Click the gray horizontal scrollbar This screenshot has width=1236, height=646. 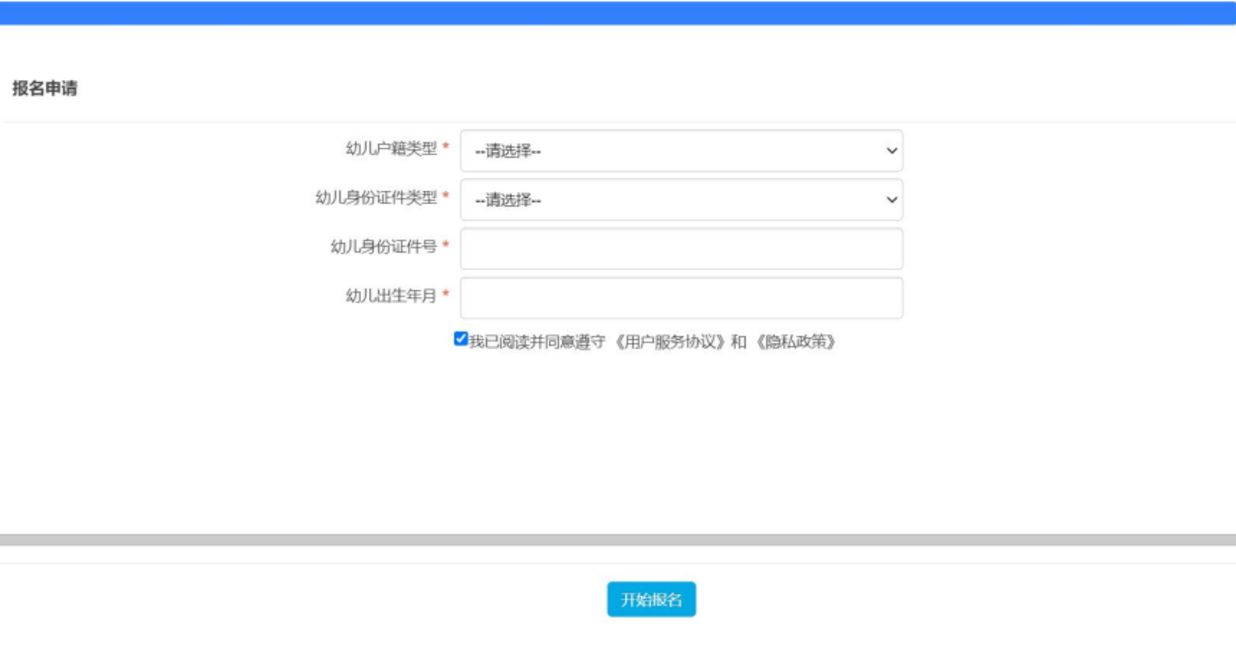(x=618, y=540)
